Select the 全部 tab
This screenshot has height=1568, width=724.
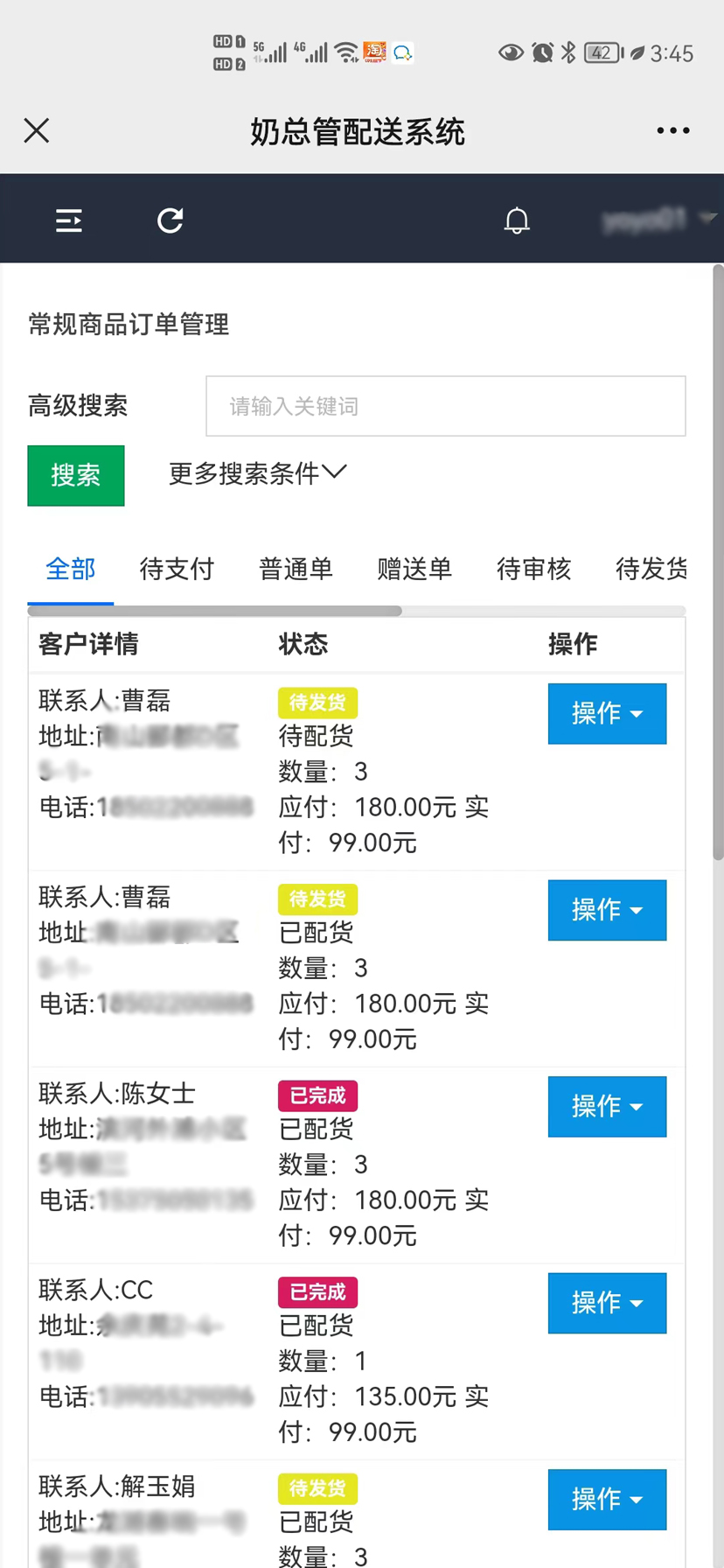pyautogui.click(x=71, y=569)
